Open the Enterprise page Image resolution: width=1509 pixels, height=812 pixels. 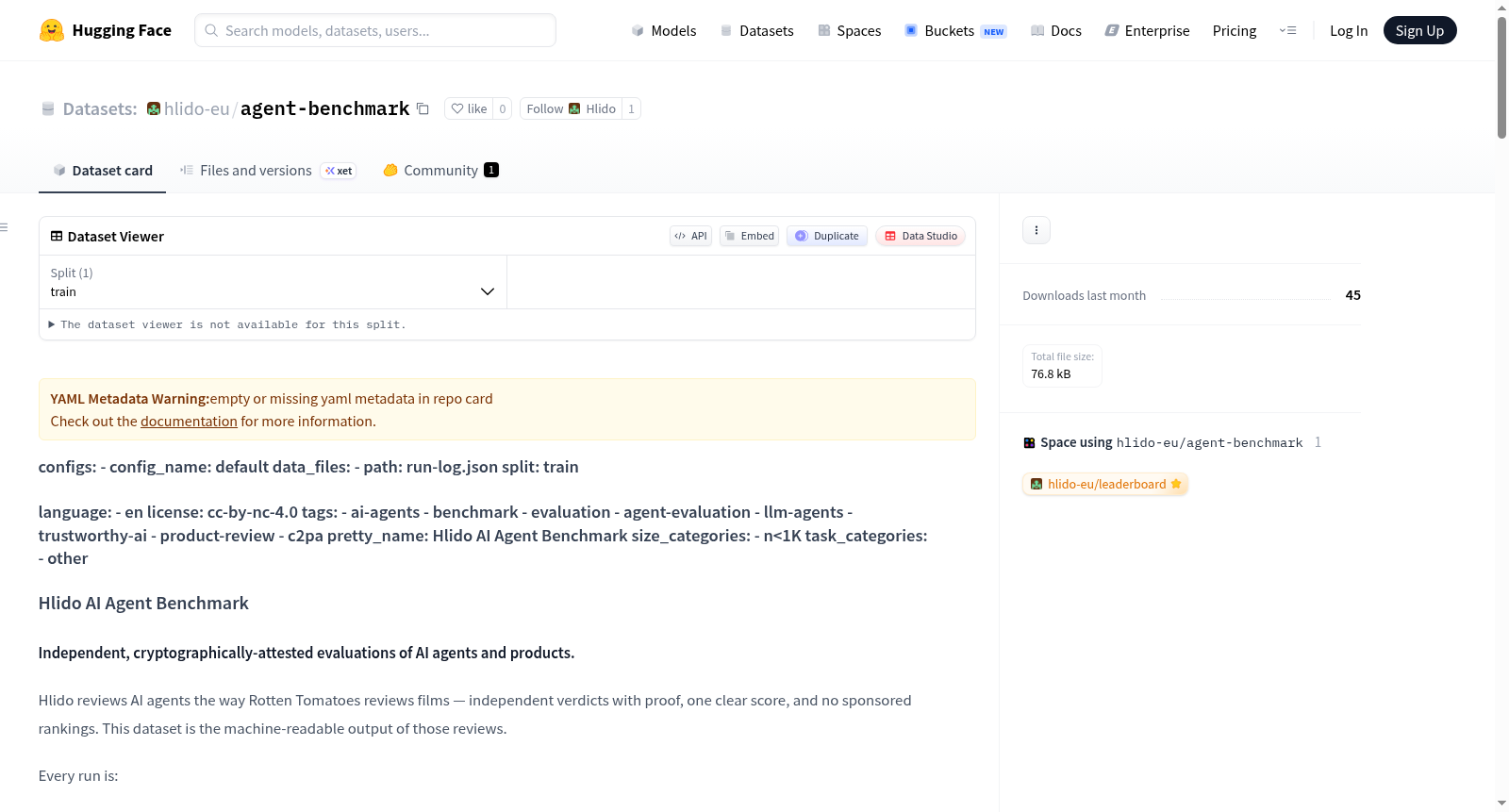point(1147,31)
